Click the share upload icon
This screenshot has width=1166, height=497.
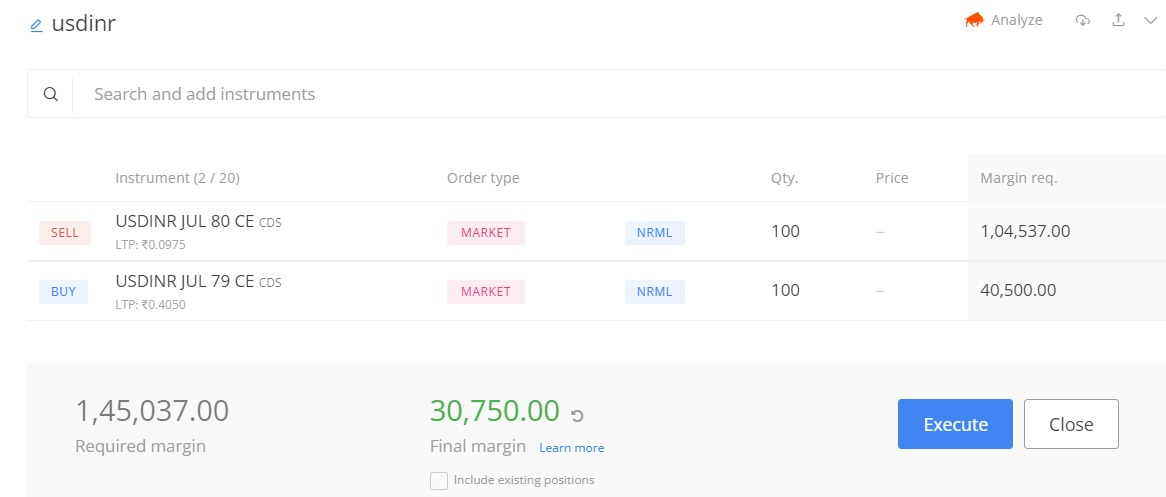click(x=1118, y=21)
